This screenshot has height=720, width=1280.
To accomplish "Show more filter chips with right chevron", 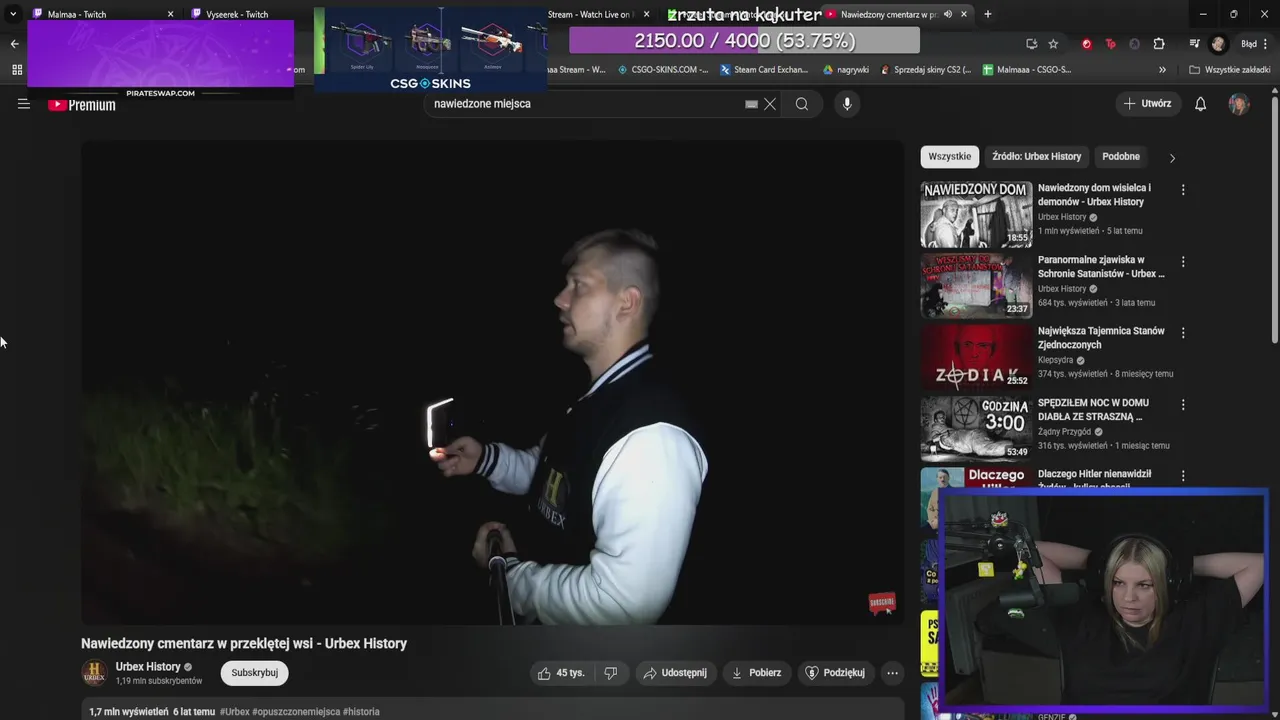I will tap(1172, 158).
